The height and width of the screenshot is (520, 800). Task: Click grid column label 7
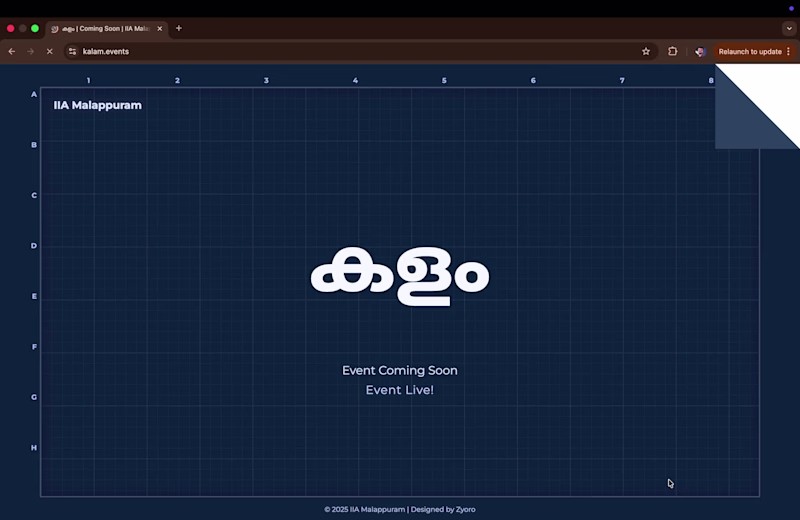coord(622,81)
